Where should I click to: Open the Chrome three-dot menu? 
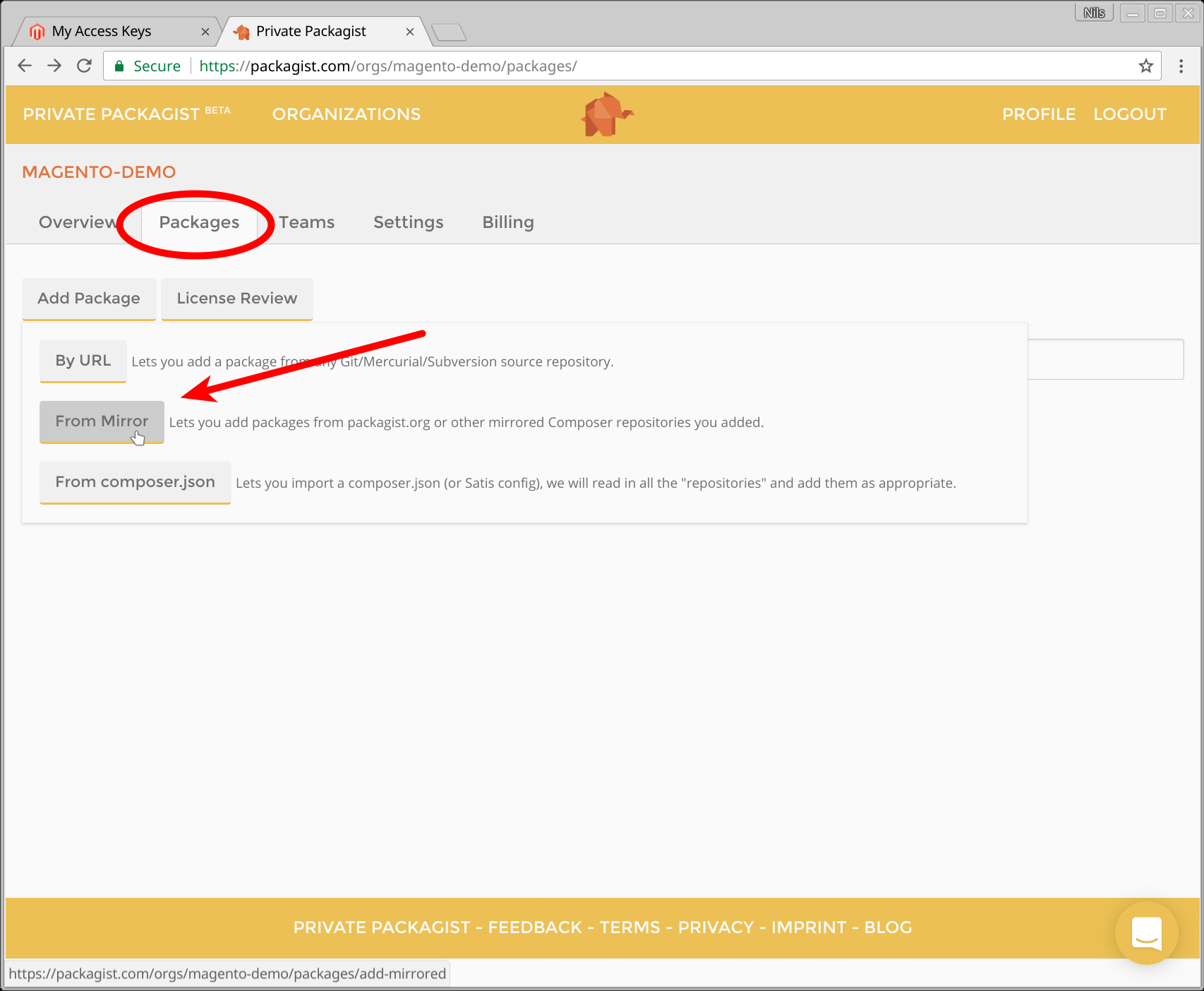tap(1181, 66)
